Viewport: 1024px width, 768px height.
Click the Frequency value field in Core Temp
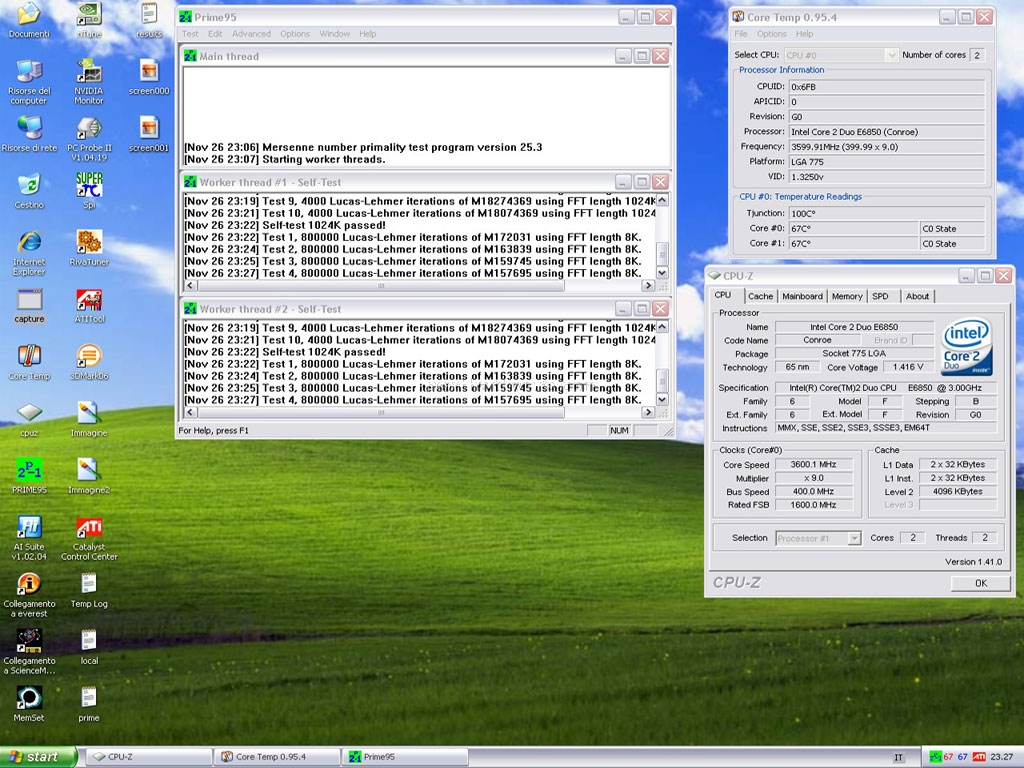tap(886, 147)
